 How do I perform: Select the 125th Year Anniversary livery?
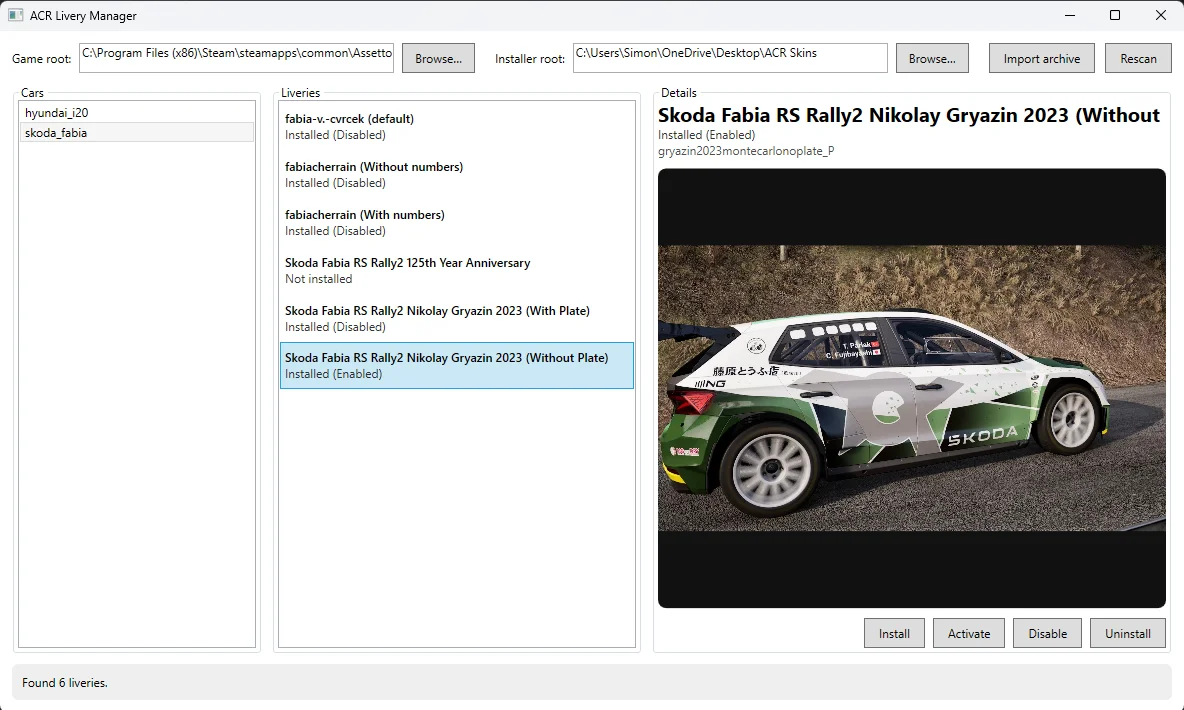click(x=457, y=270)
